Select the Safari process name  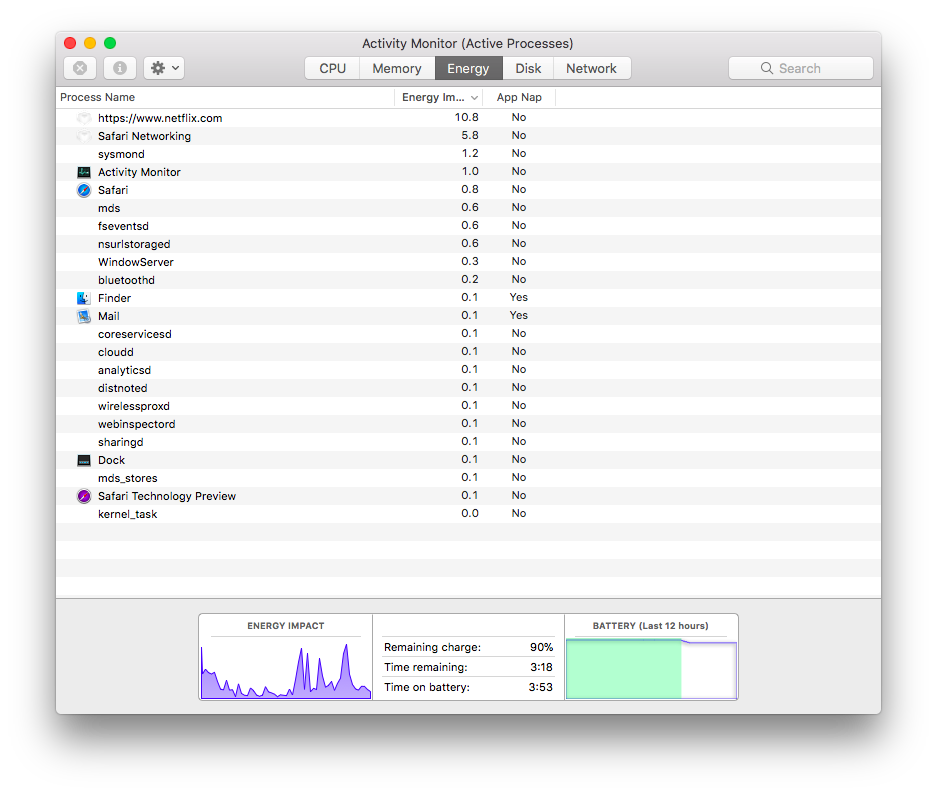(113, 190)
